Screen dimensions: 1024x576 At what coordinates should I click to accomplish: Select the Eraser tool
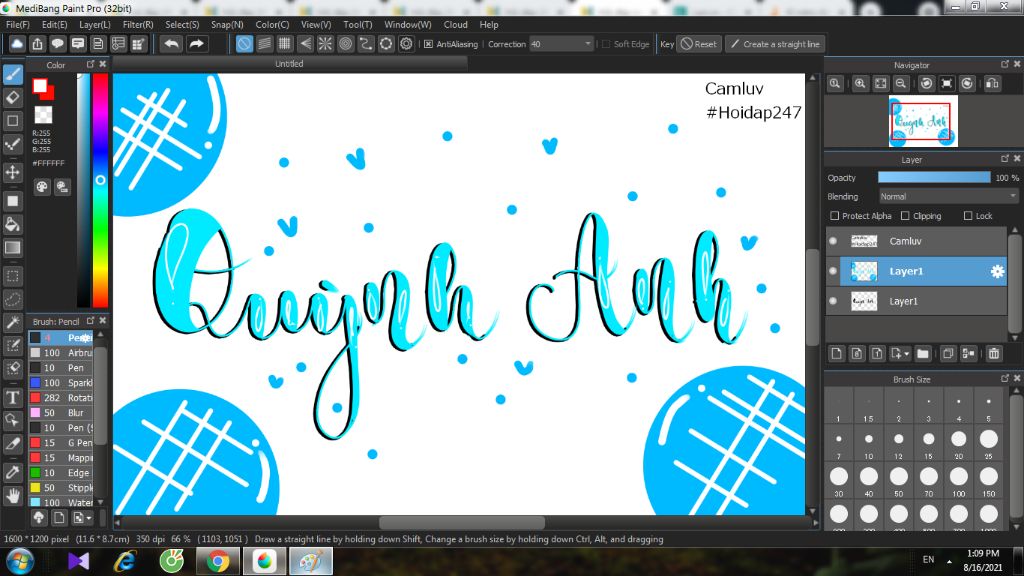12,97
